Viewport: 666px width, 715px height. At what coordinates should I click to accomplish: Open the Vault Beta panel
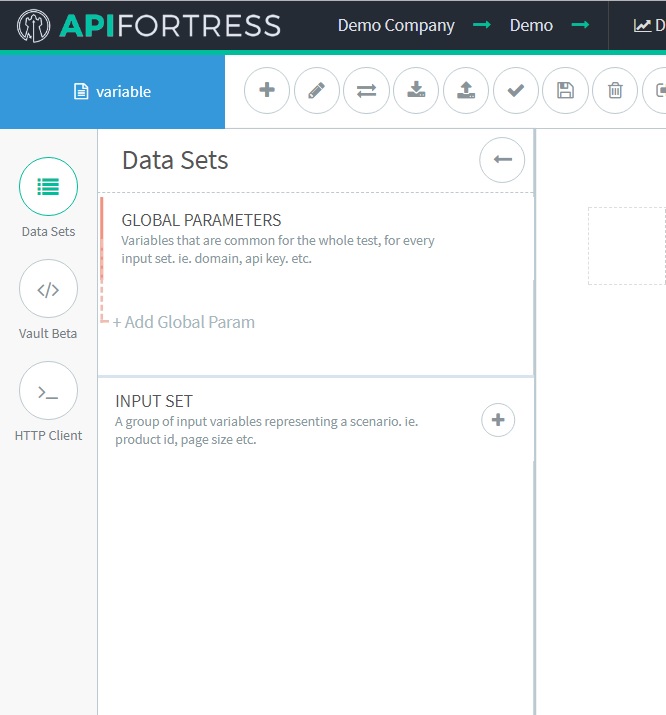pos(48,289)
